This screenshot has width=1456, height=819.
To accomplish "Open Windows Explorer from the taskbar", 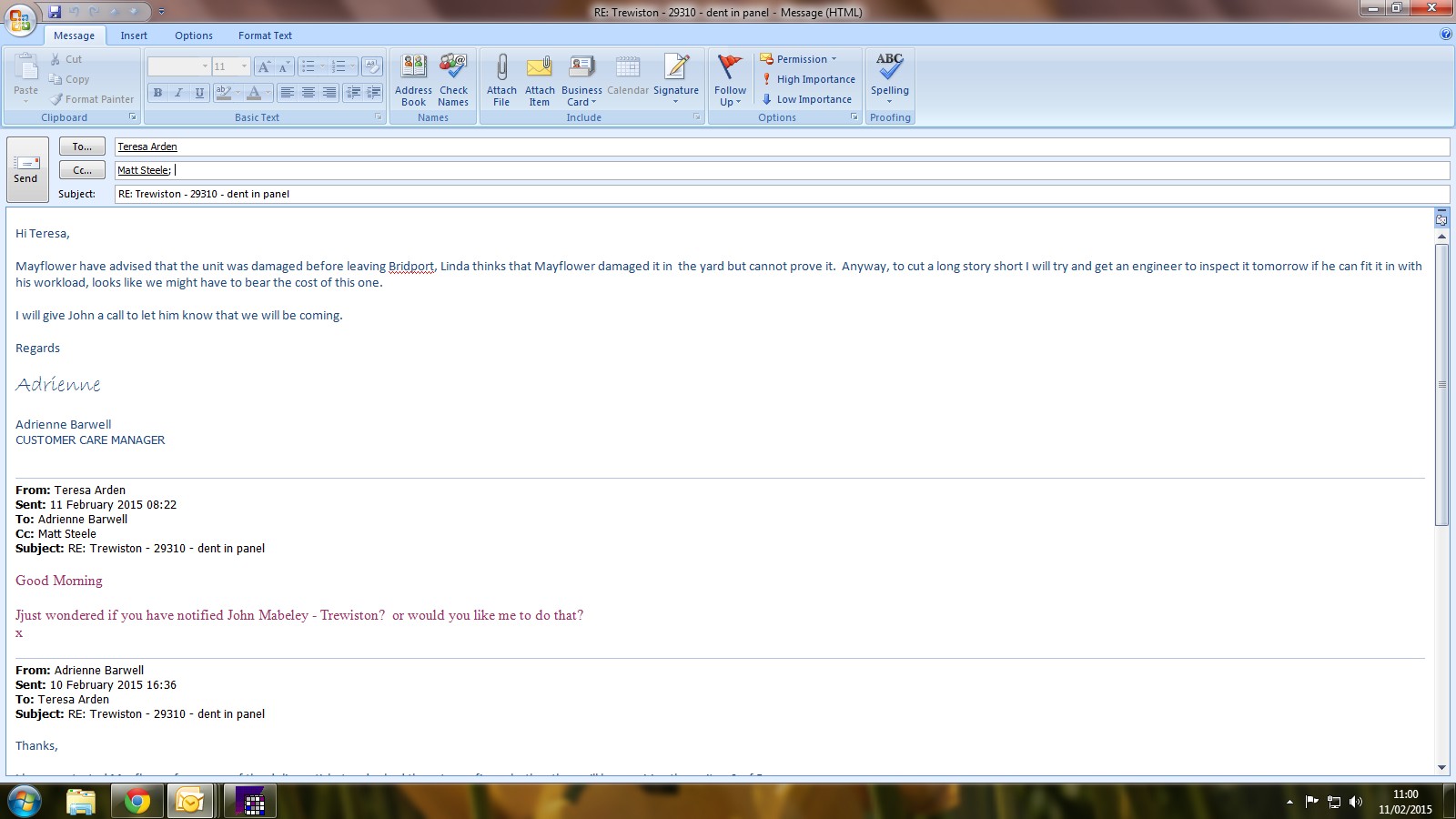I will click(x=81, y=802).
